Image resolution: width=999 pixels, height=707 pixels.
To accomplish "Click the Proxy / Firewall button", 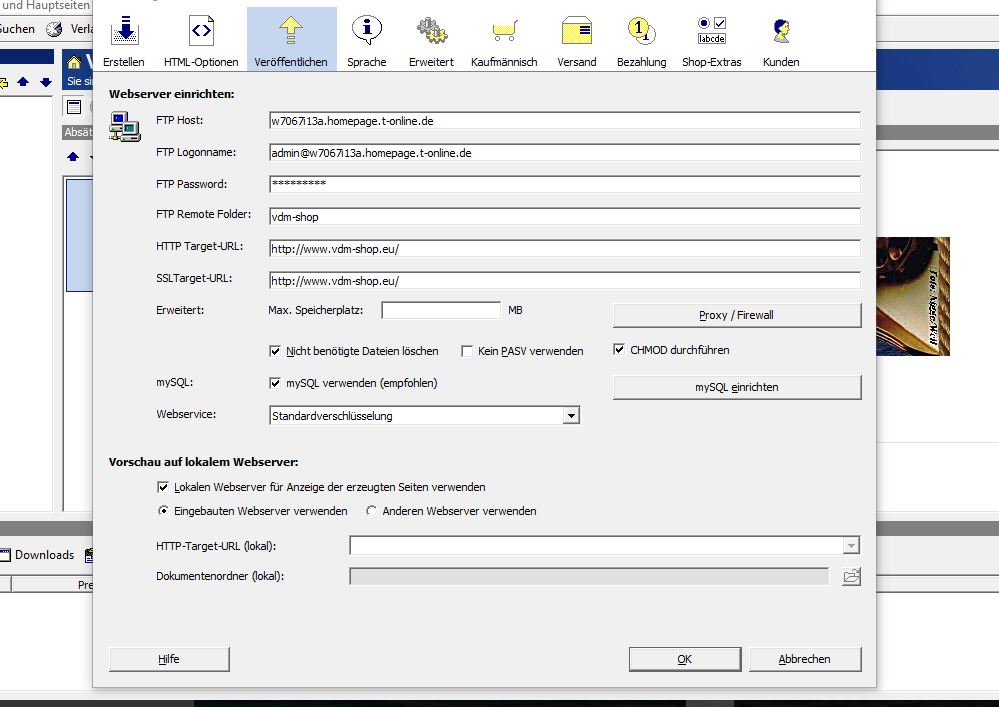I will coord(736,315).
